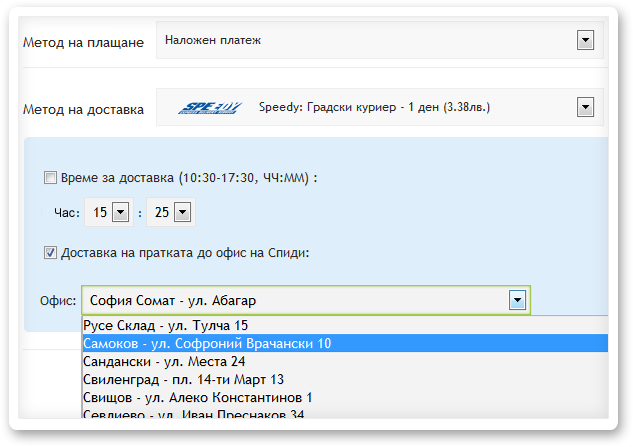Choose 'Самоков - ул. Софроний Врачански 10'
The image size is (633, 447).
207,343
